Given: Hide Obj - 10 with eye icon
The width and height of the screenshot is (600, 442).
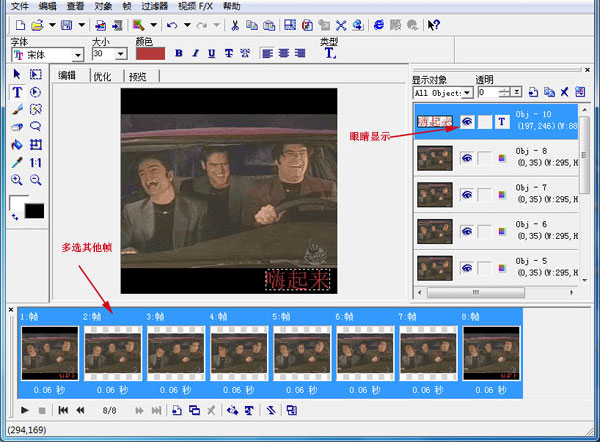Looking at the screenshot, I should 467,122.
